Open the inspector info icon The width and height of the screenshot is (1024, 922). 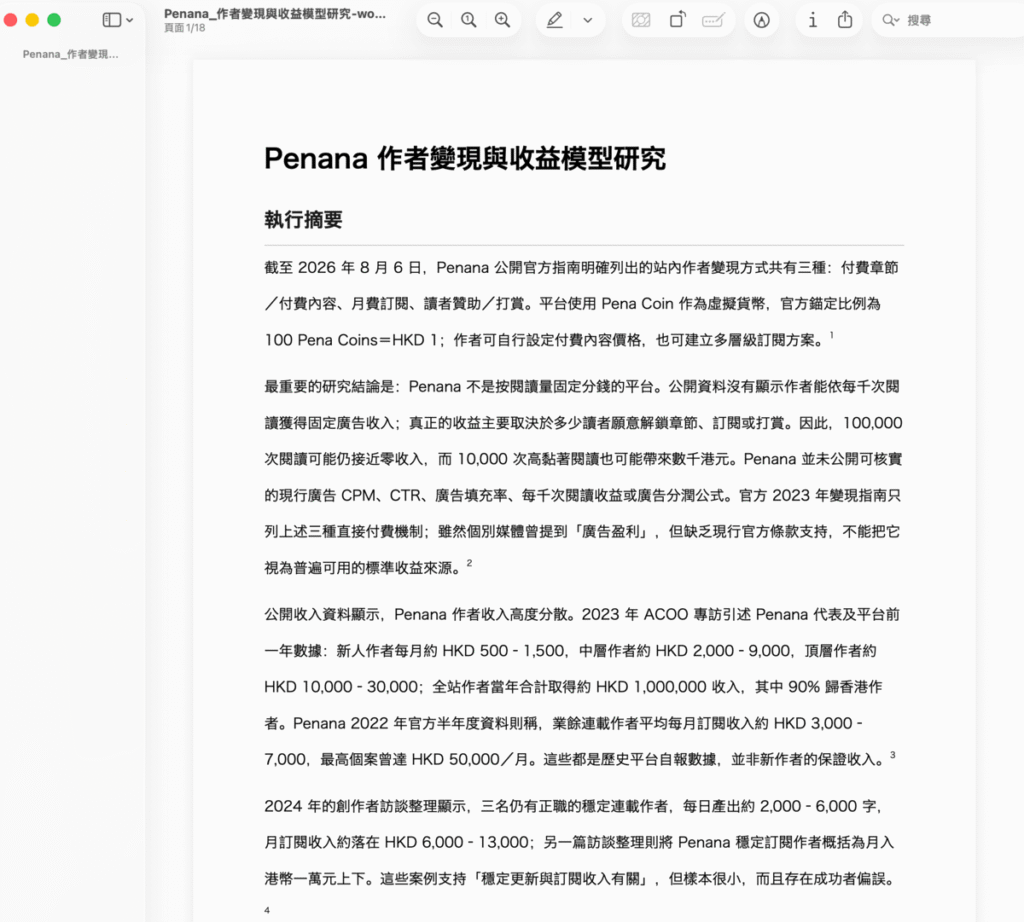pos(812,20)
